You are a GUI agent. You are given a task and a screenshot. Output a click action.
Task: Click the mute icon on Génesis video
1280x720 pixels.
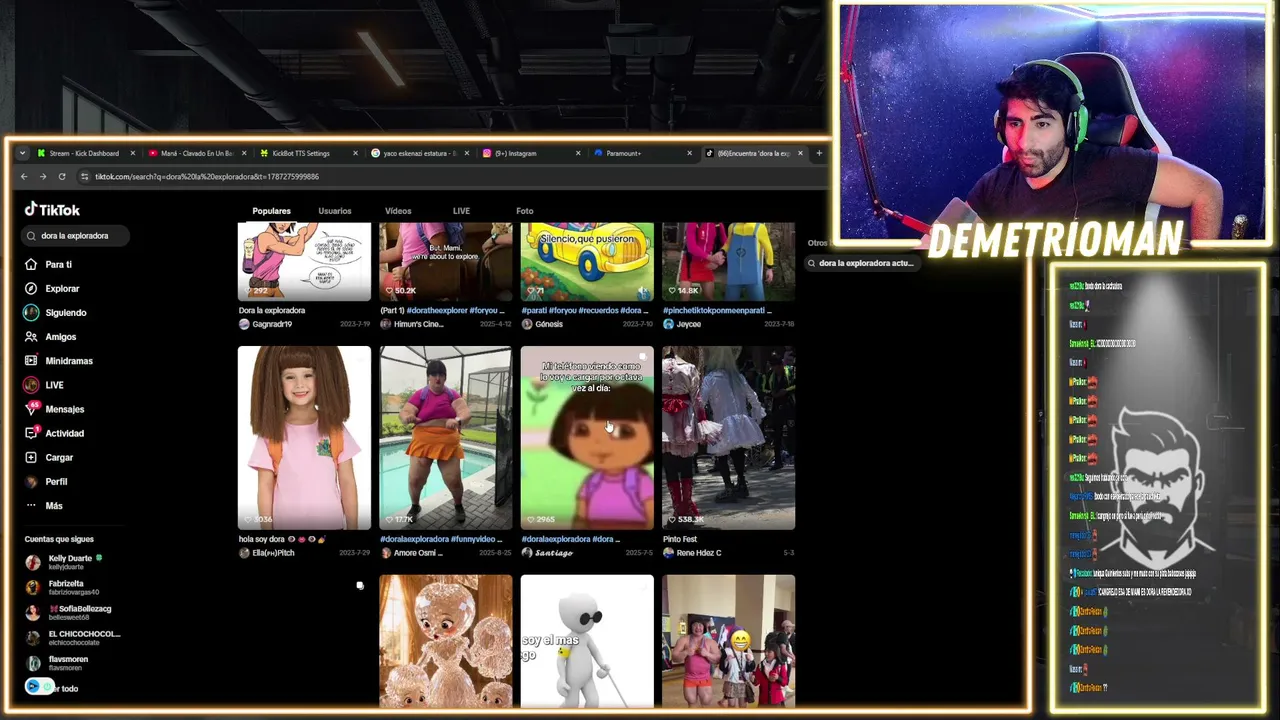[643, 291]
